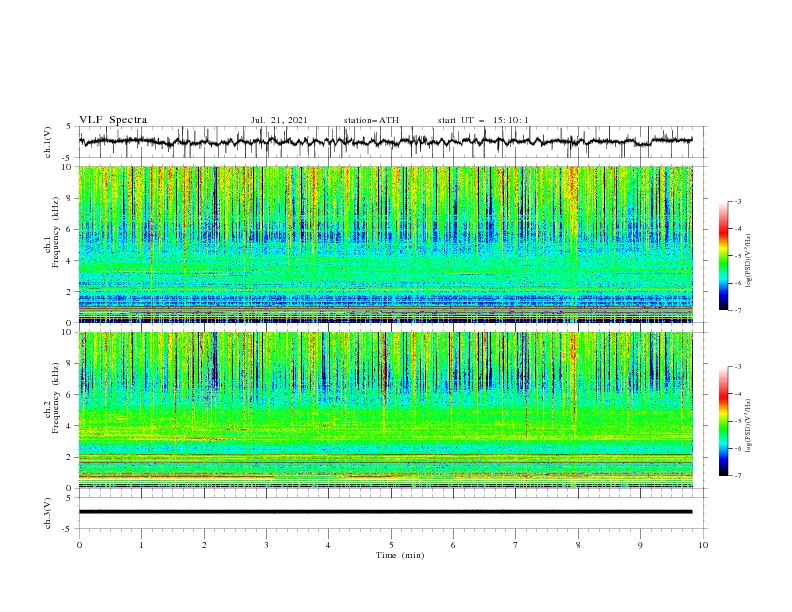Click the ch.1 voltage waveform trace
This screenshot has width=792, height=612.
385,141
